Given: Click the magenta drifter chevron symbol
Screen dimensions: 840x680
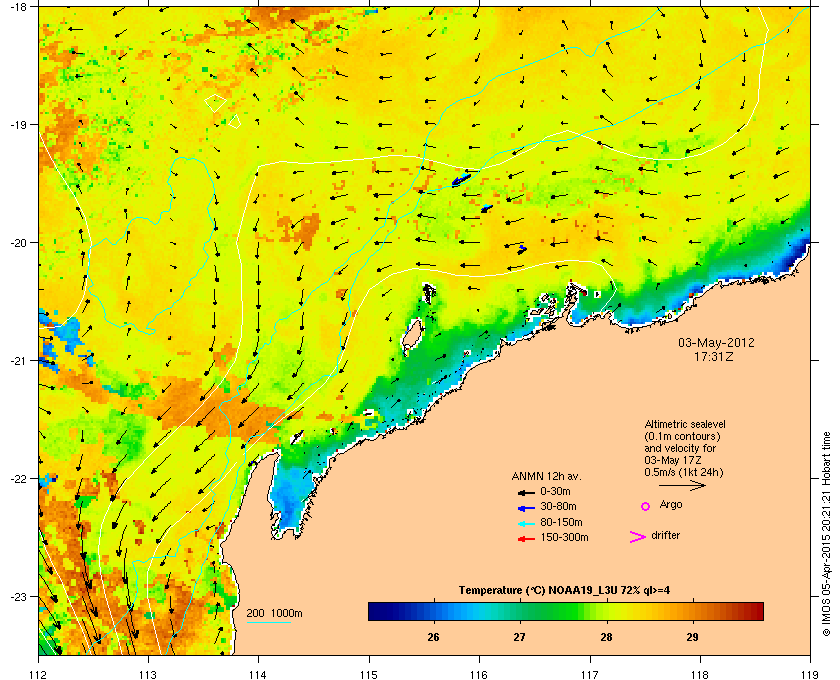Looking at the screenshot, I should pyautogui.click(x=638, y=537).
